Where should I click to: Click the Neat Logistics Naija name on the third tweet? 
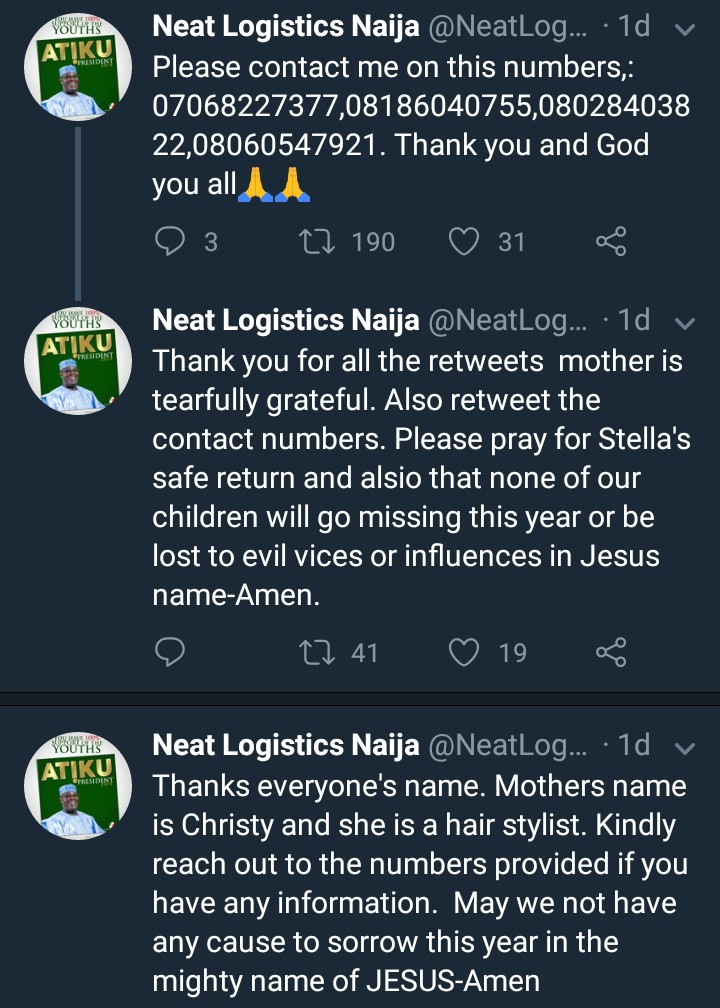click(285, 746)
